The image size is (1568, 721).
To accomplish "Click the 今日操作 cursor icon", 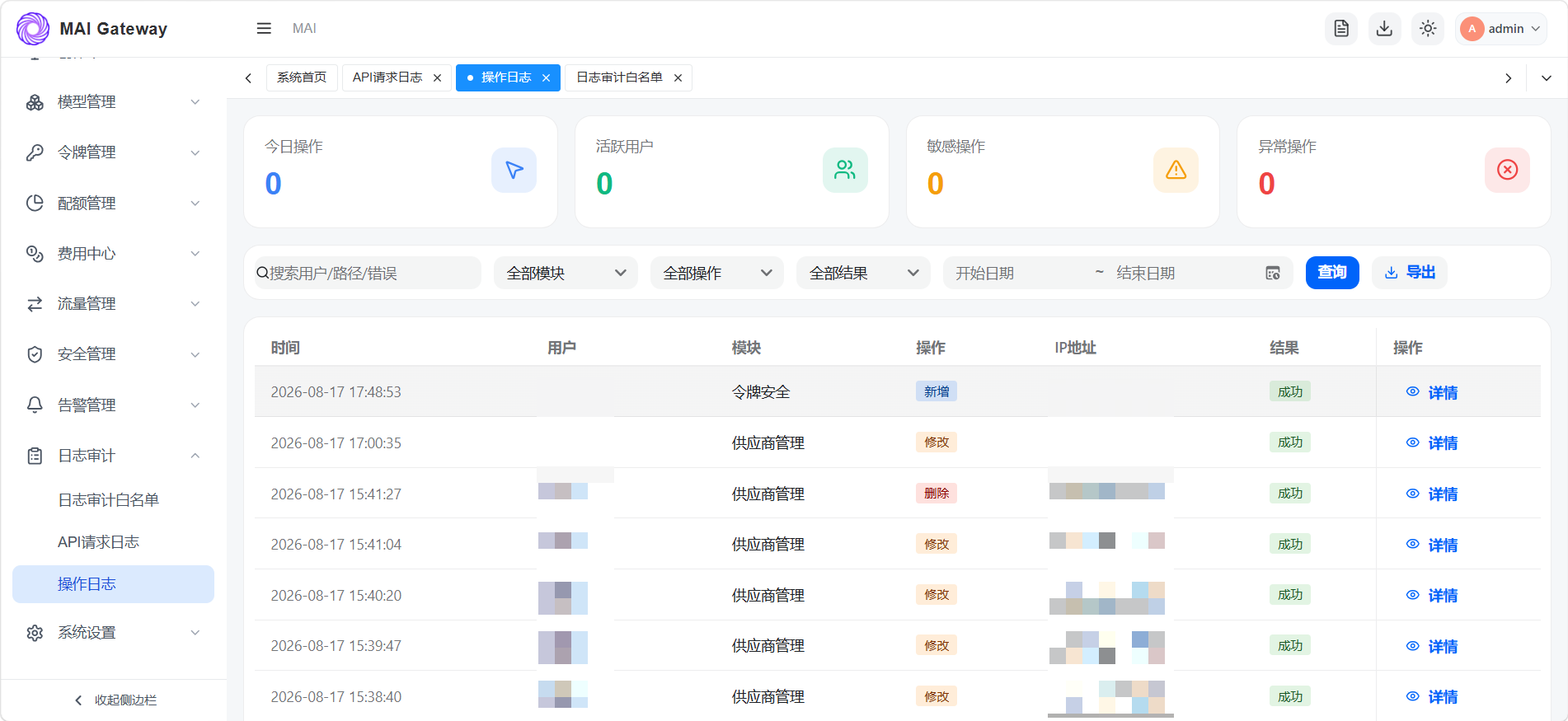I will coord(514,171).
